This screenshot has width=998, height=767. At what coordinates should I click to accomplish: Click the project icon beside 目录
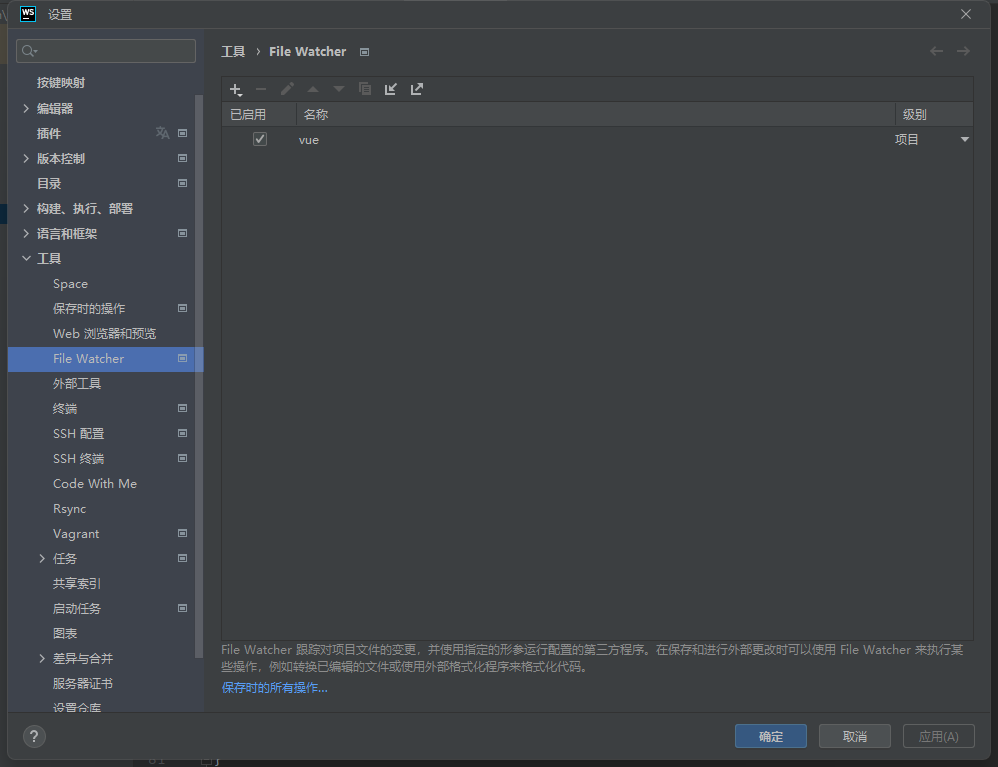(183, 183)
